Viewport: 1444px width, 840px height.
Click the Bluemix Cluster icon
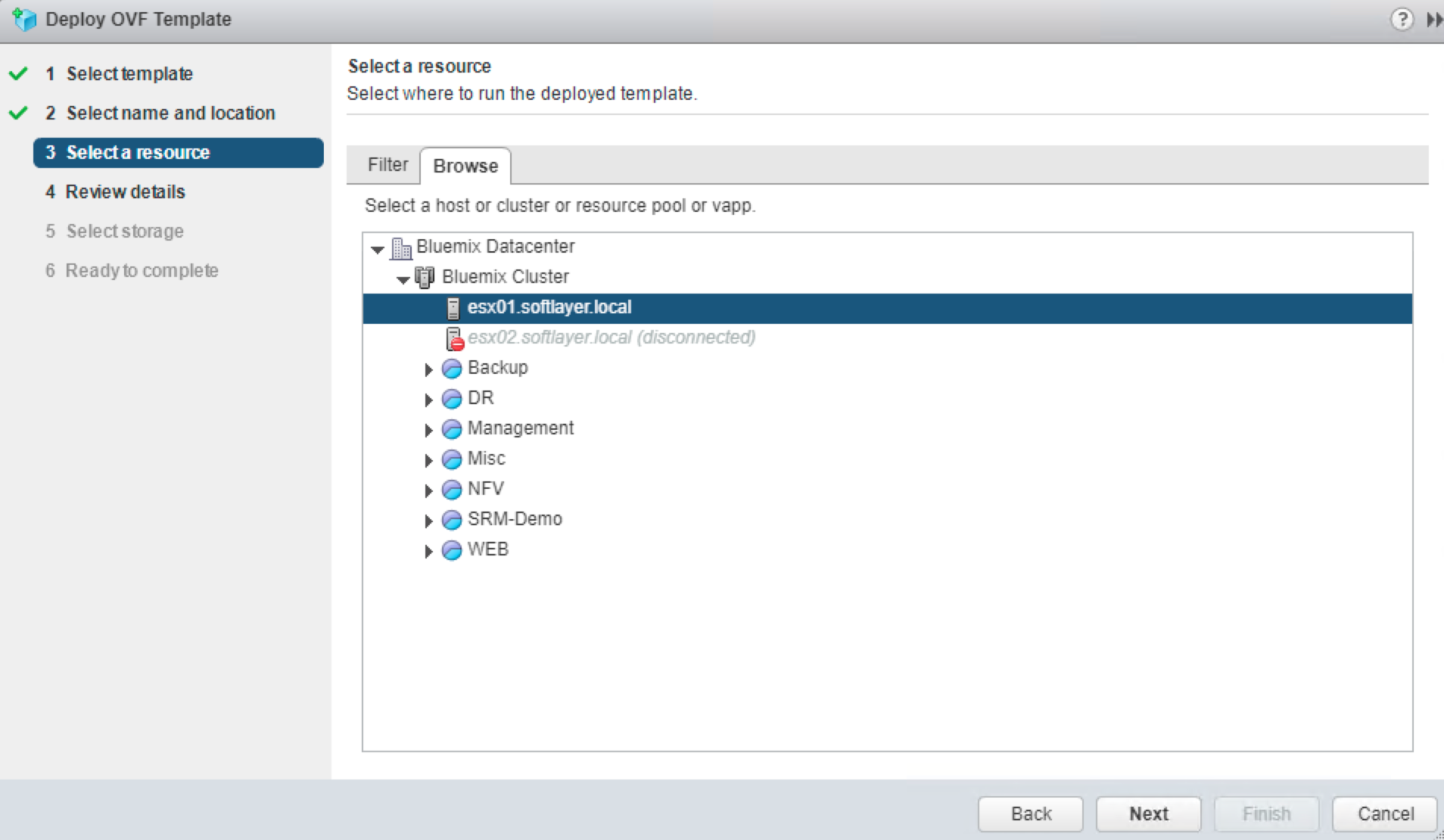[x=425, y=276]
